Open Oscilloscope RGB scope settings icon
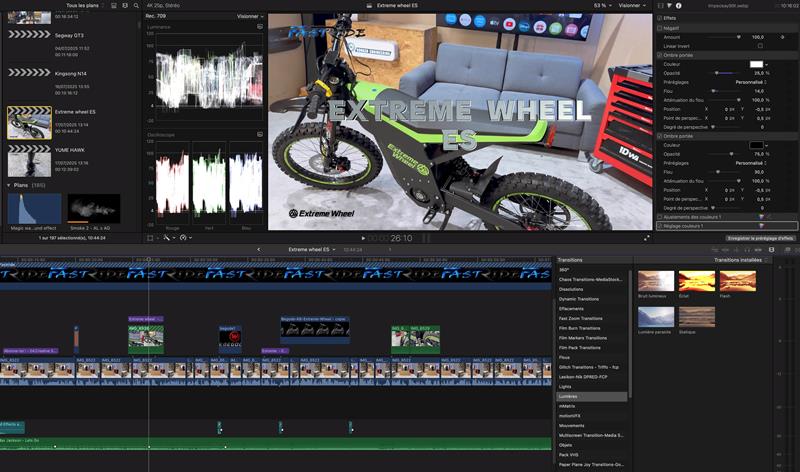The image size is (800, 472). 260,135
